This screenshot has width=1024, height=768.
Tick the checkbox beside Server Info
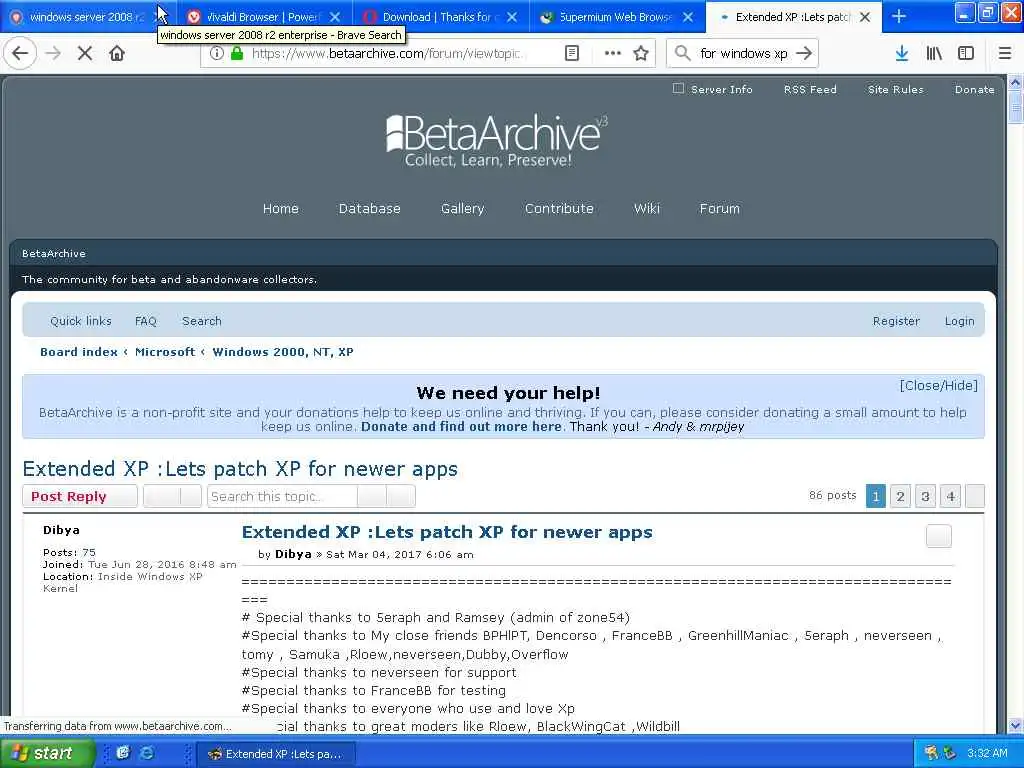click(x=679, y=88)
